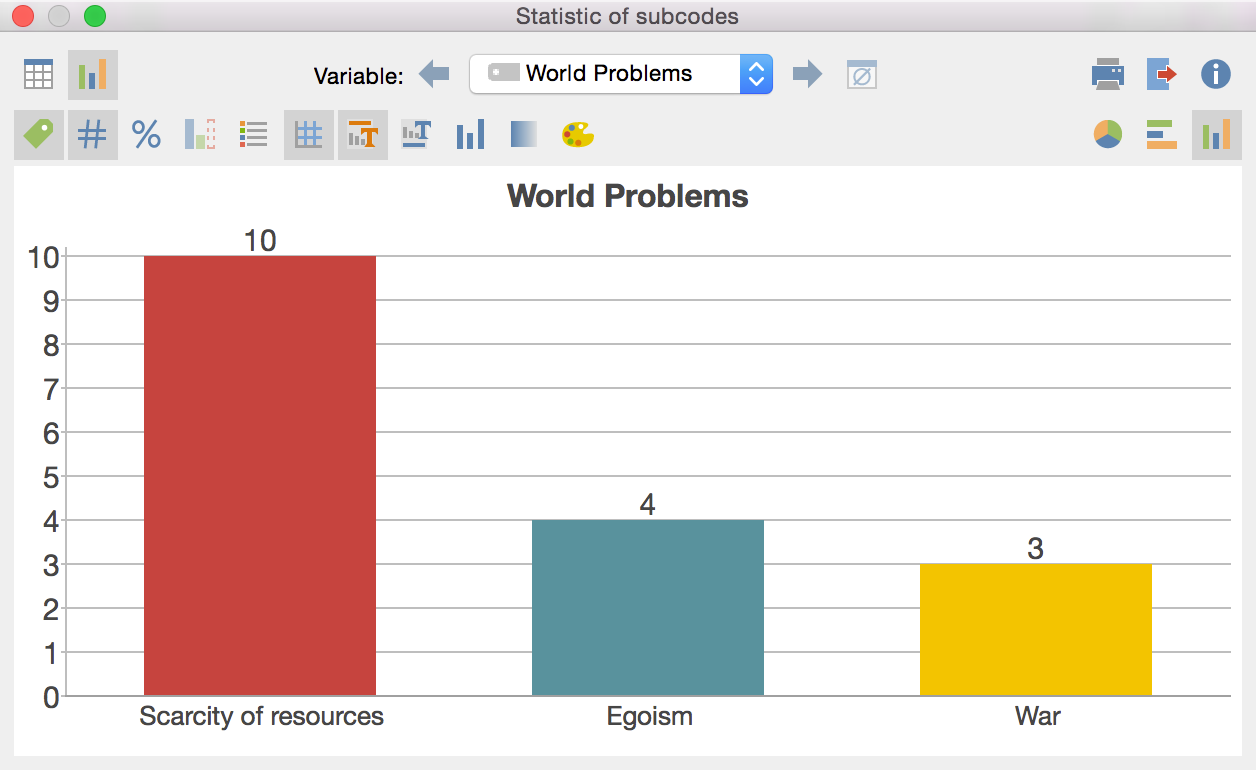
Task: Switch to horizontal bar chart
Action: (x=1161, y=134)
